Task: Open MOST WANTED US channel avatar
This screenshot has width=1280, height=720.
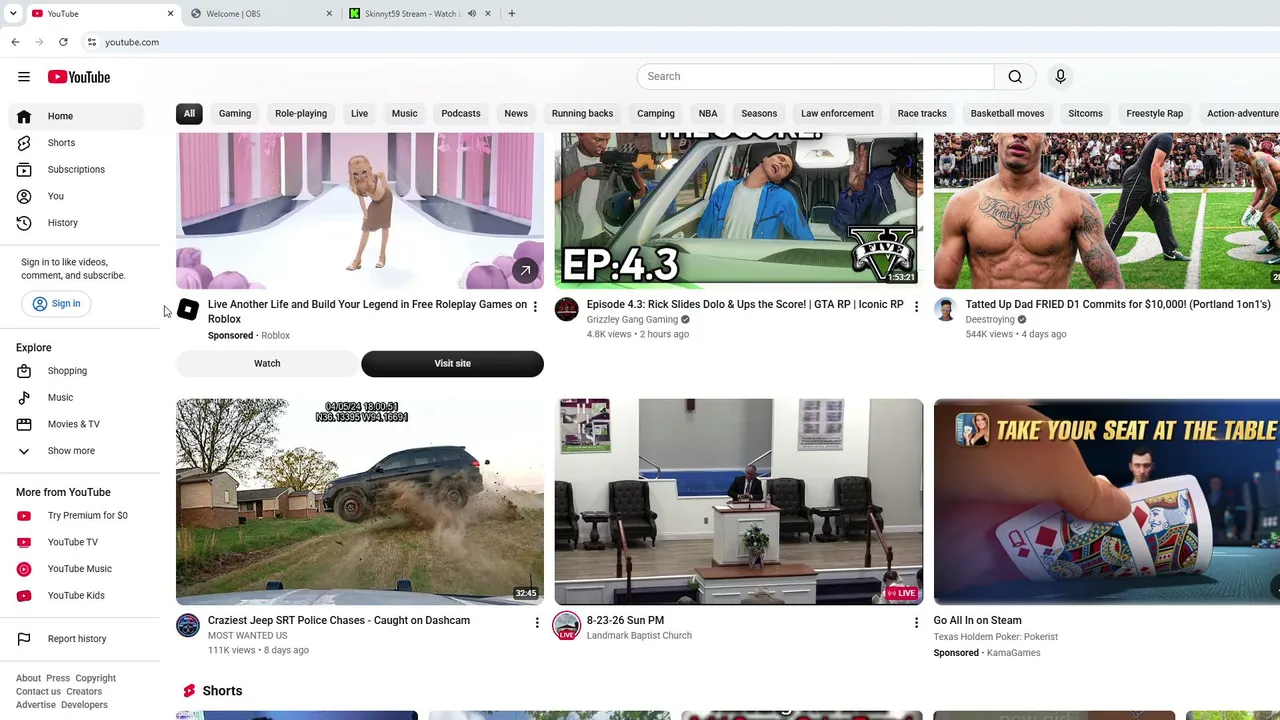Action: (188, 626)
